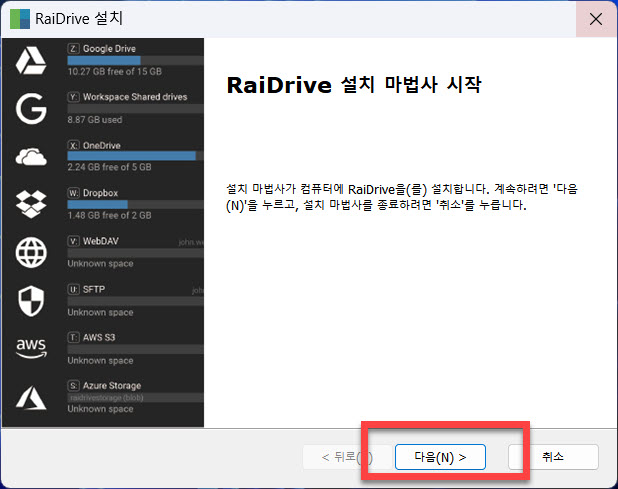Click '2.24 GB free of 5 GB' text

click(109, 167)
